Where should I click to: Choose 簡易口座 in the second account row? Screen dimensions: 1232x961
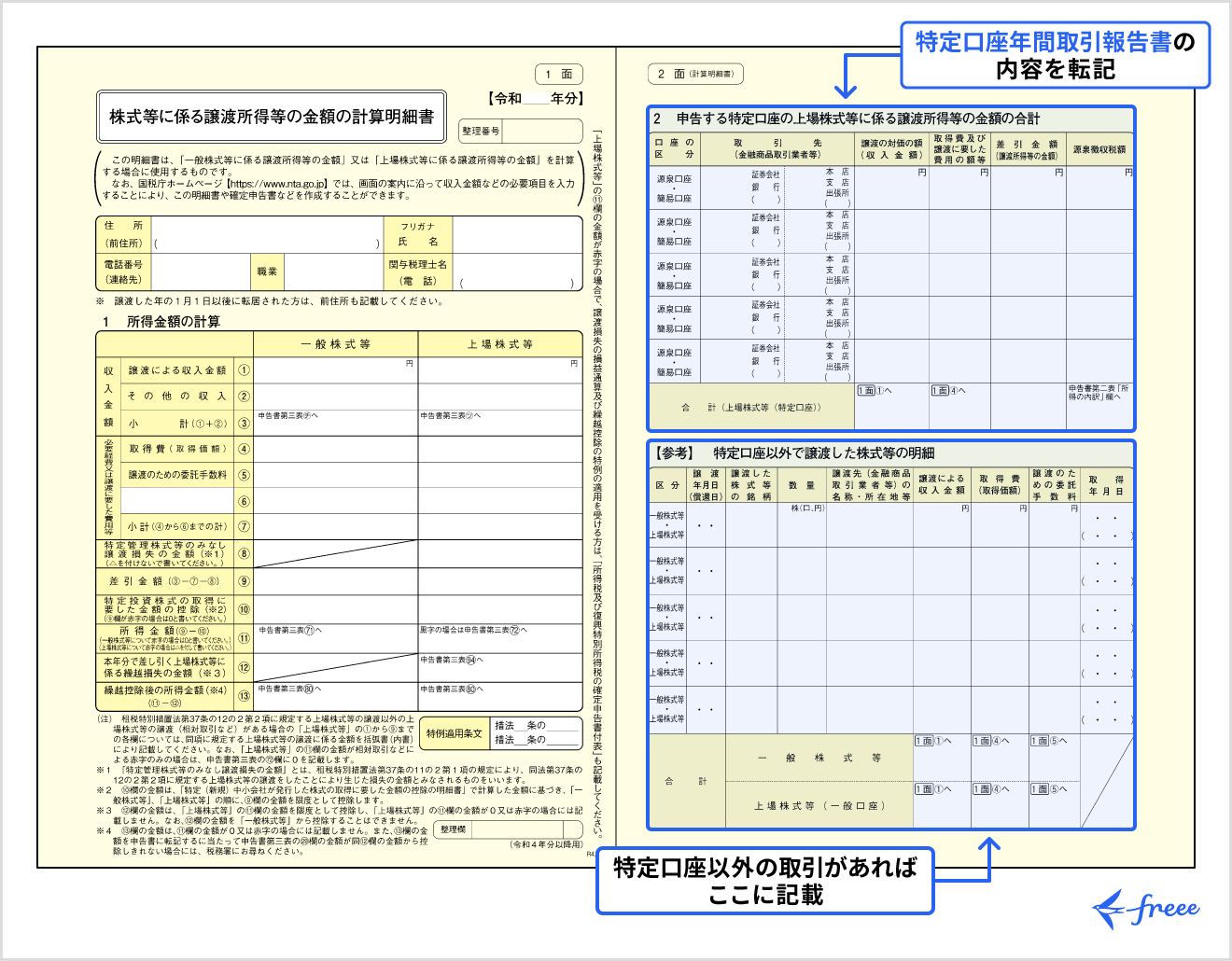(675, 240)
